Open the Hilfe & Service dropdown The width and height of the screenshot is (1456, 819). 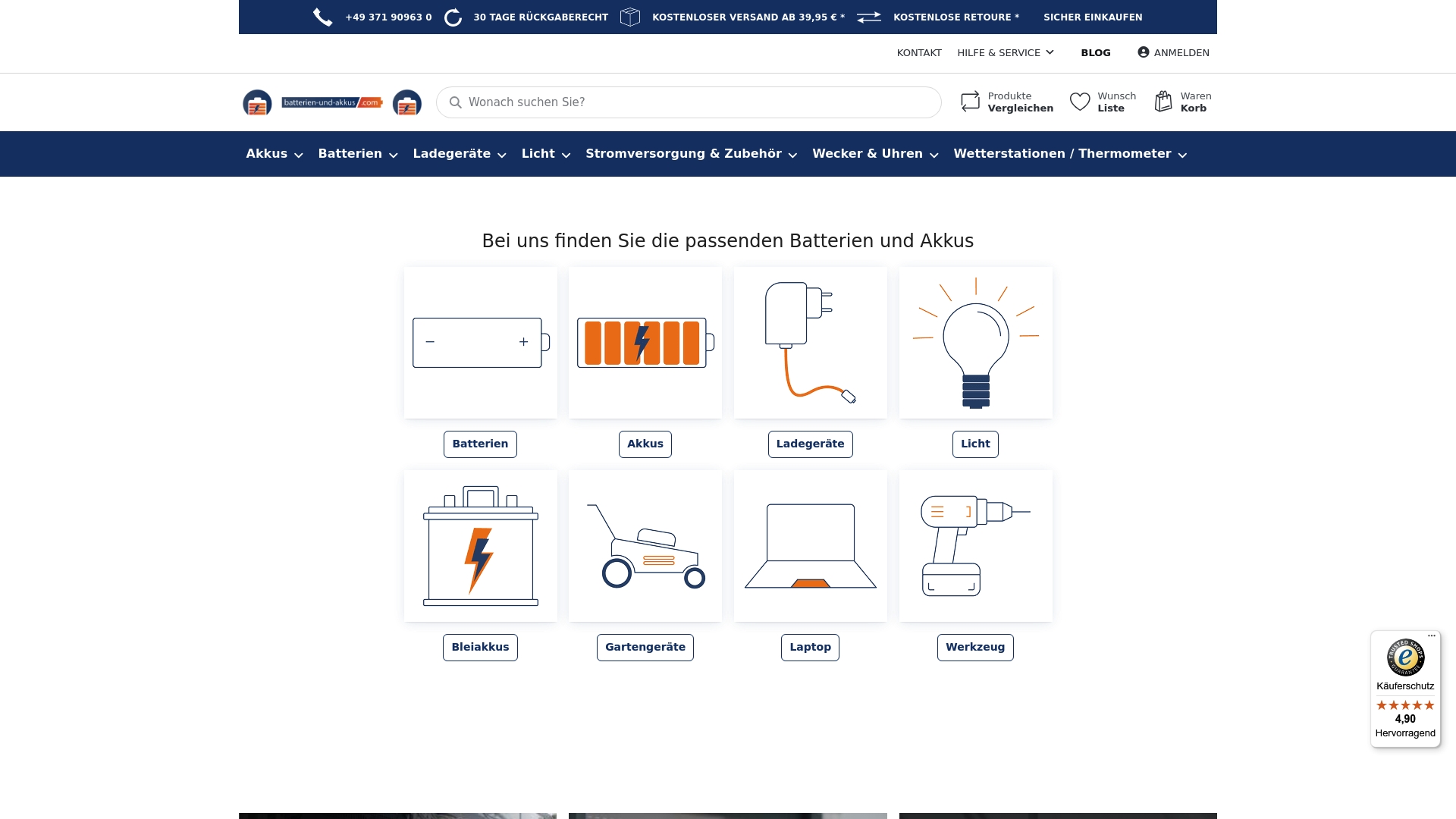click(x=1005, y=52)
